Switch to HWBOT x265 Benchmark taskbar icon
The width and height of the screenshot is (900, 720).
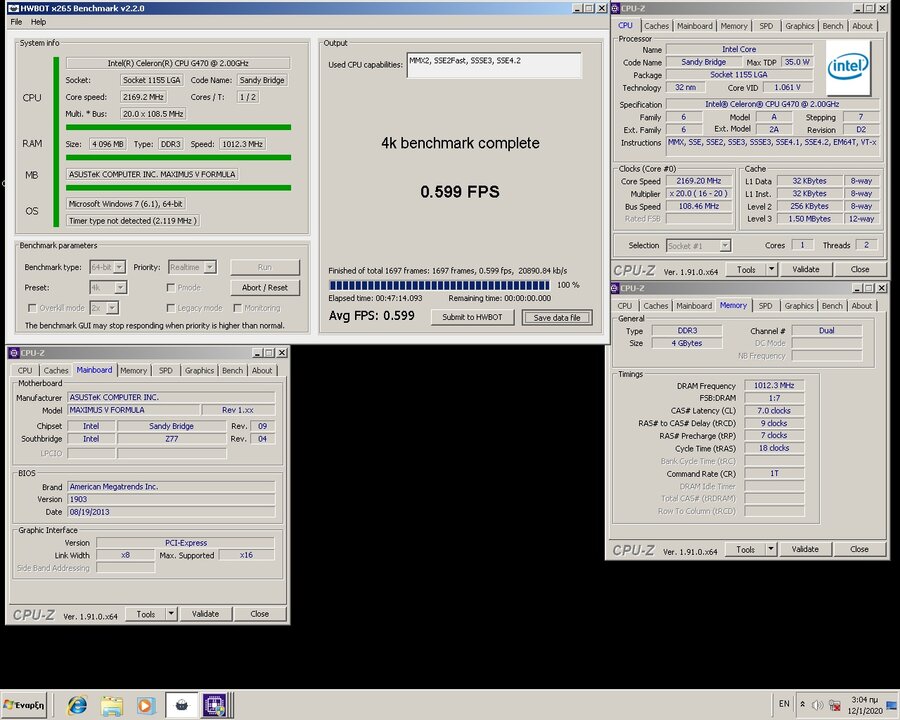[181, 704]
